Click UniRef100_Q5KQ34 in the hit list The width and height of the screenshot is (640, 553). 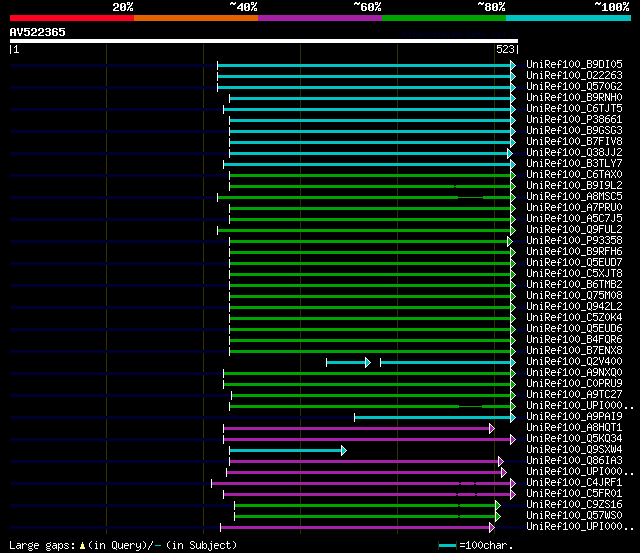[x=574, y=439]
